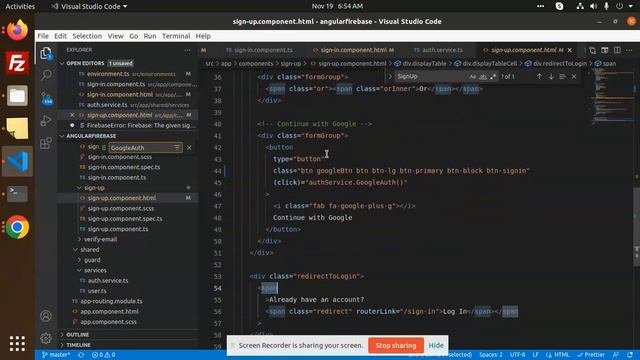Viewport: 640px width, 360px height.
Task: Open notifications bell in status bar
Action: tap(630, 355)
